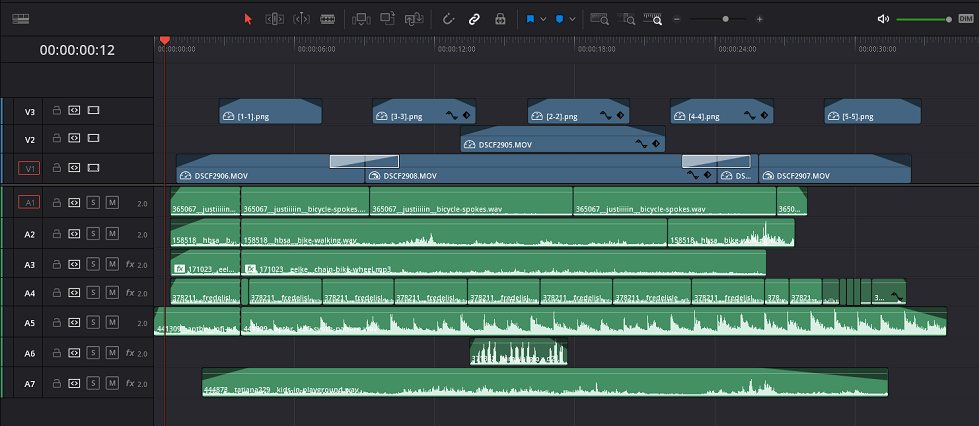This screenshot has height=426, width=979.
Task: Mute the A2 audio track
Action: coord(112,234)
